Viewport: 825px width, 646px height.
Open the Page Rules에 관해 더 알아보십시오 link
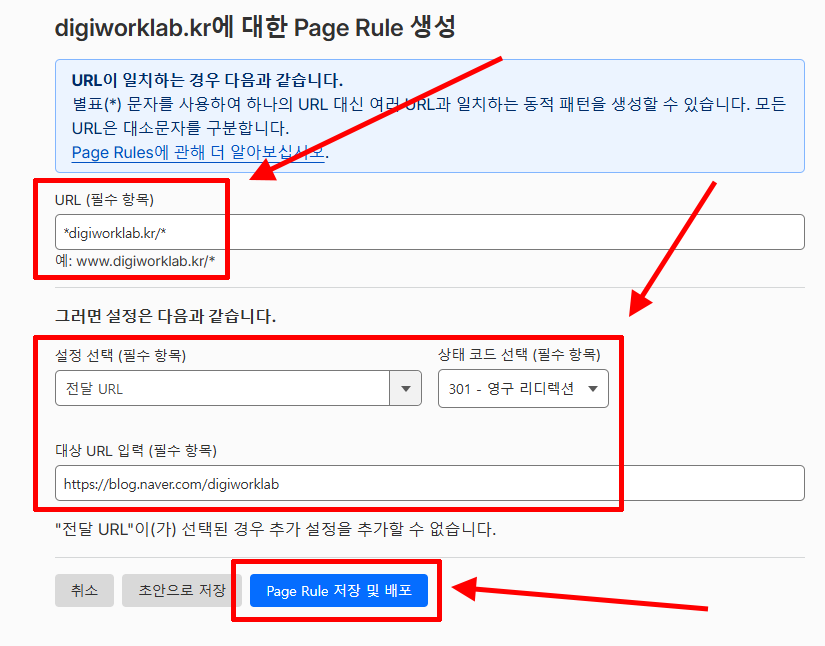(198, 153)
